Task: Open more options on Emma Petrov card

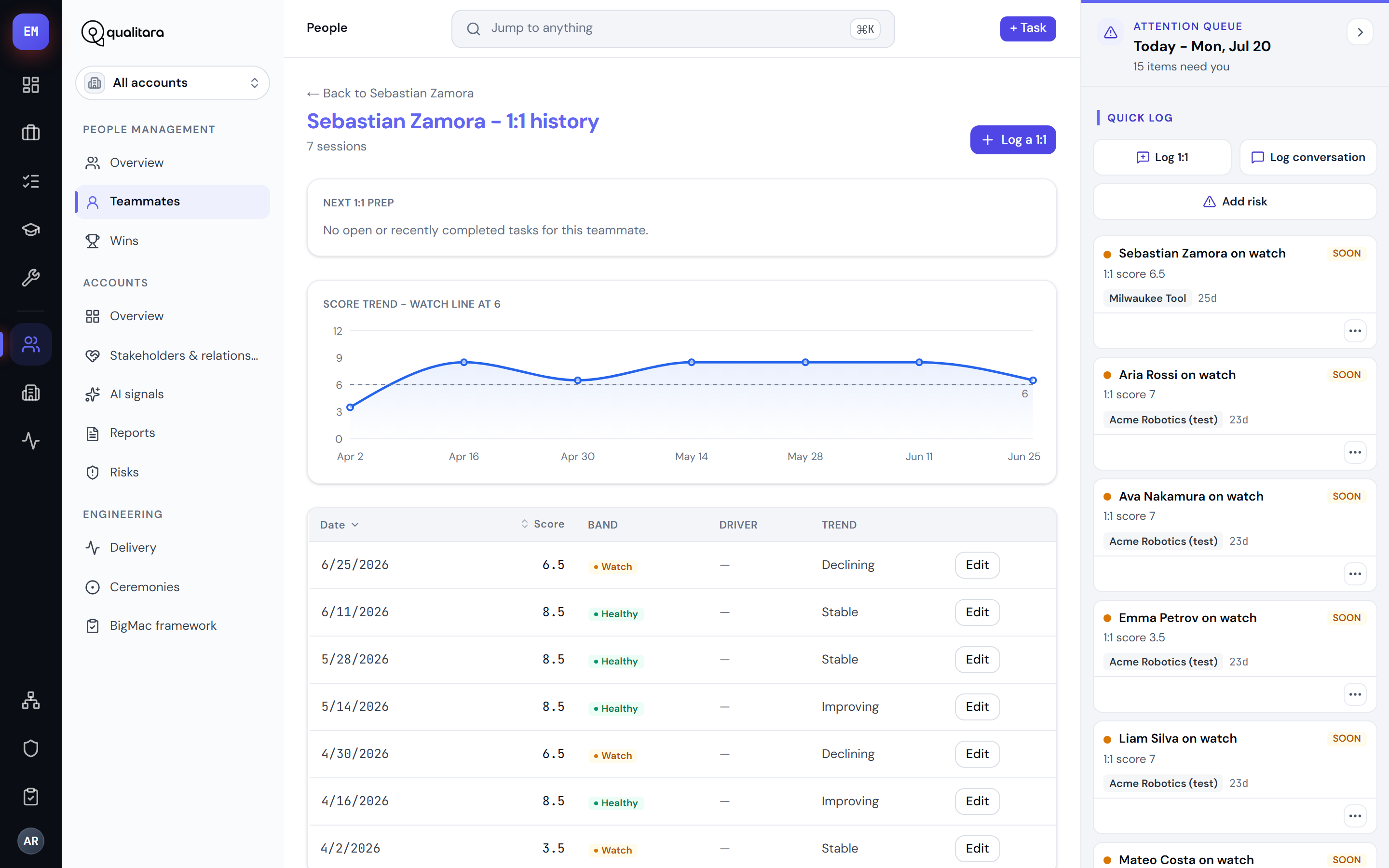Action: (x=1355, y=694)
